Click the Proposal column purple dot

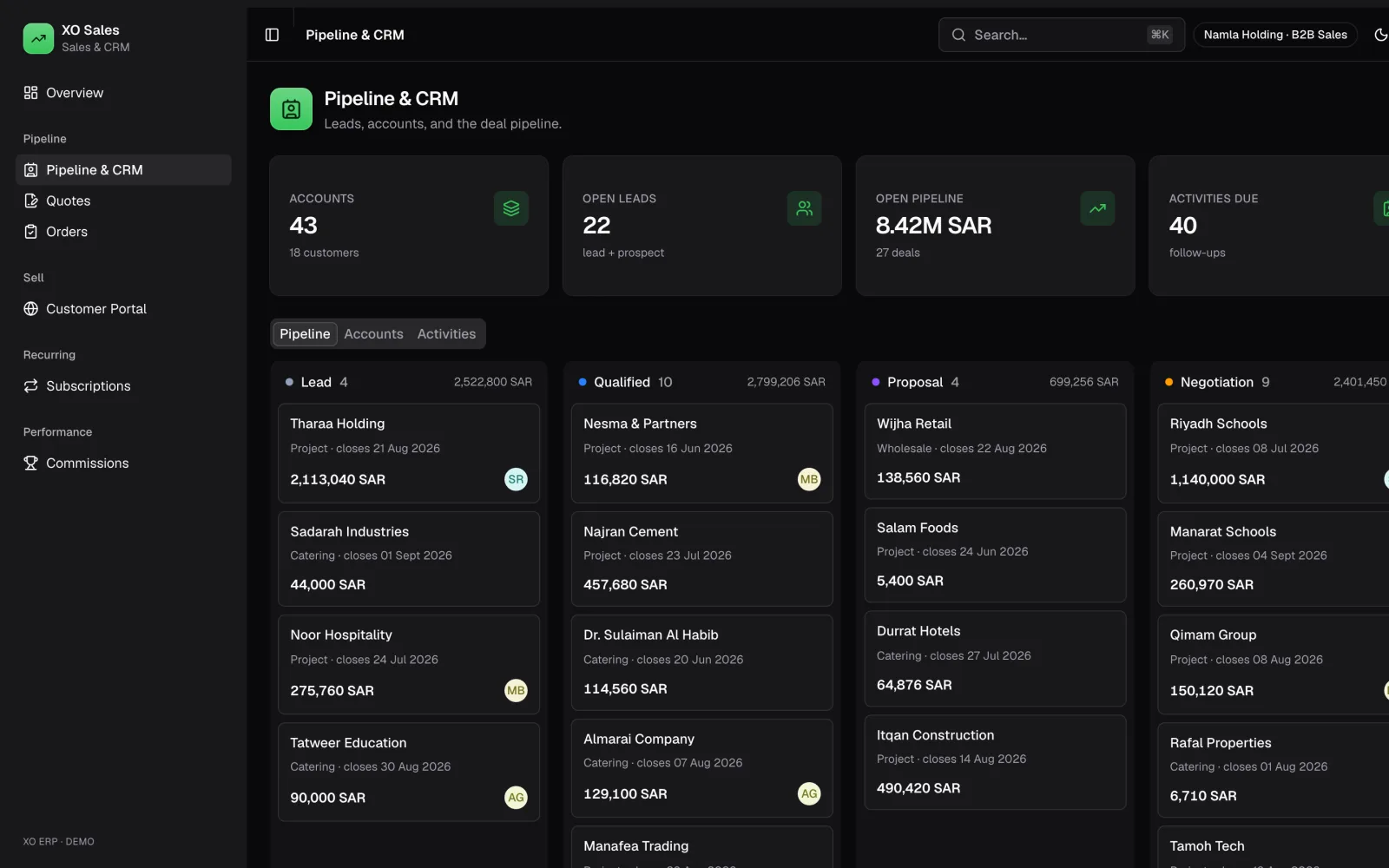(x=876, y=382)
